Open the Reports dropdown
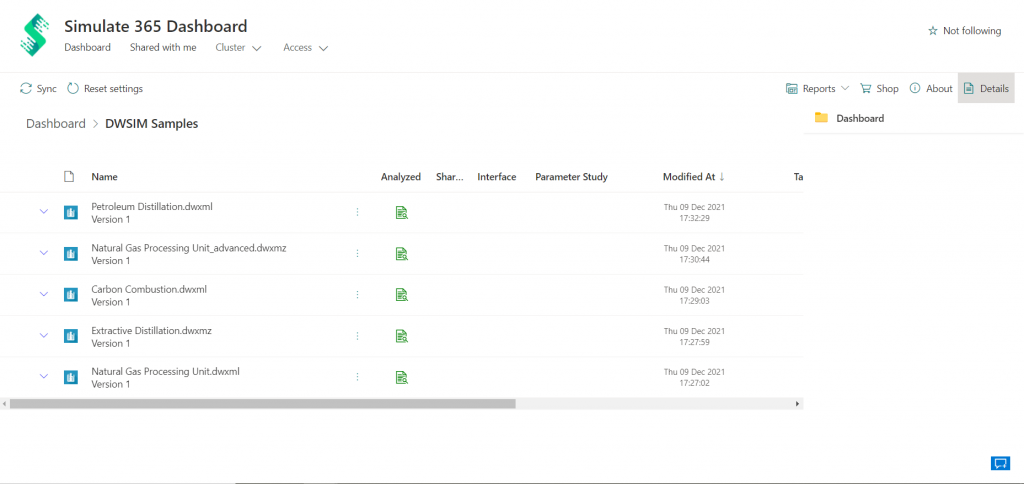The image size is (1024, 484). pos(817,89)
